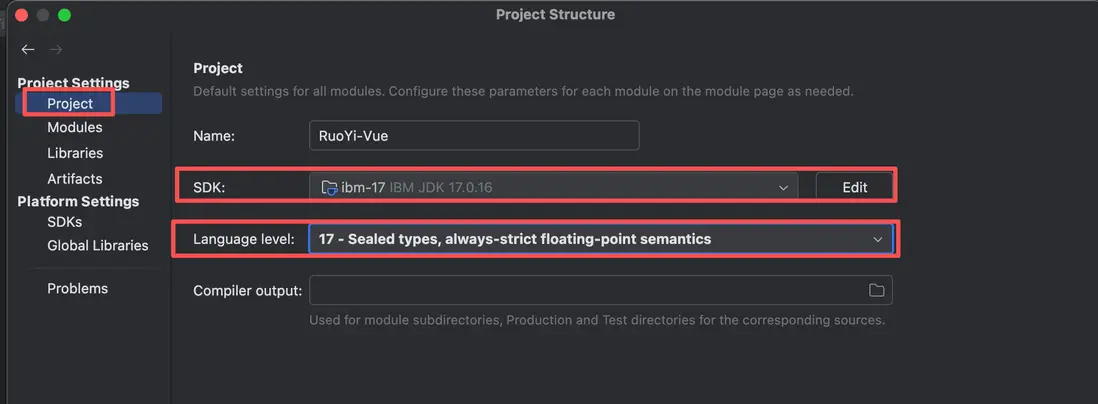This screenshot has height=404, width=1098.
Task: Maximize the window with the green button
Action: (x=65, y=15)
